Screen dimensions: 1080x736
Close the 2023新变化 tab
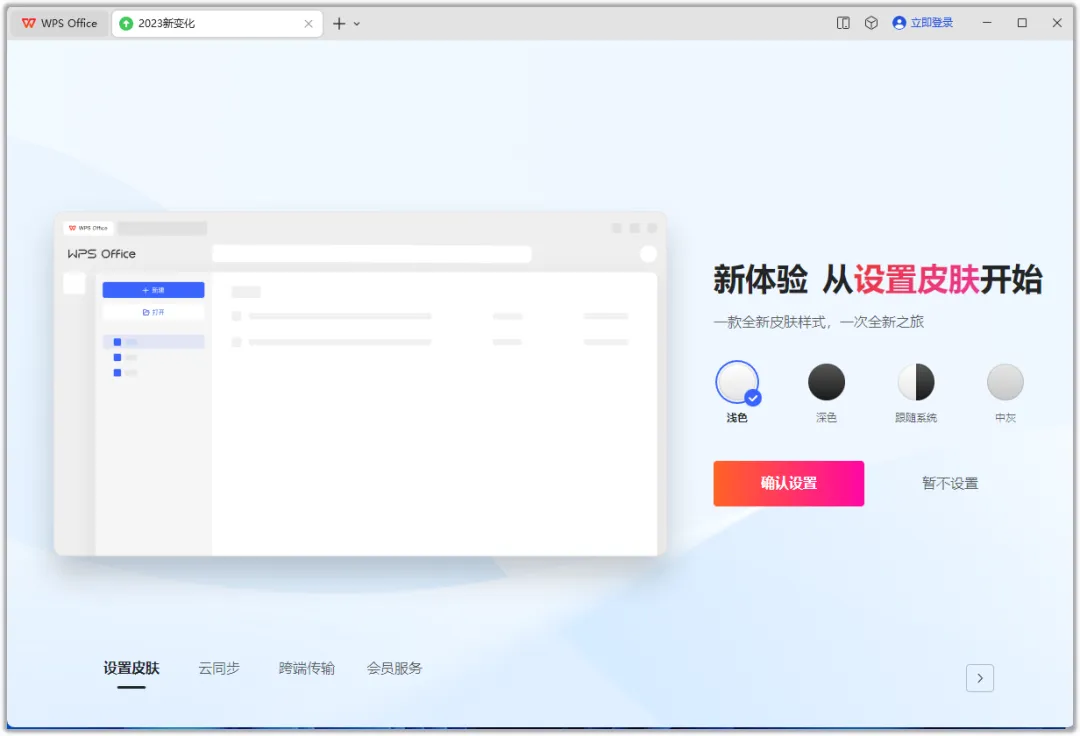click(x=308, y=23)
